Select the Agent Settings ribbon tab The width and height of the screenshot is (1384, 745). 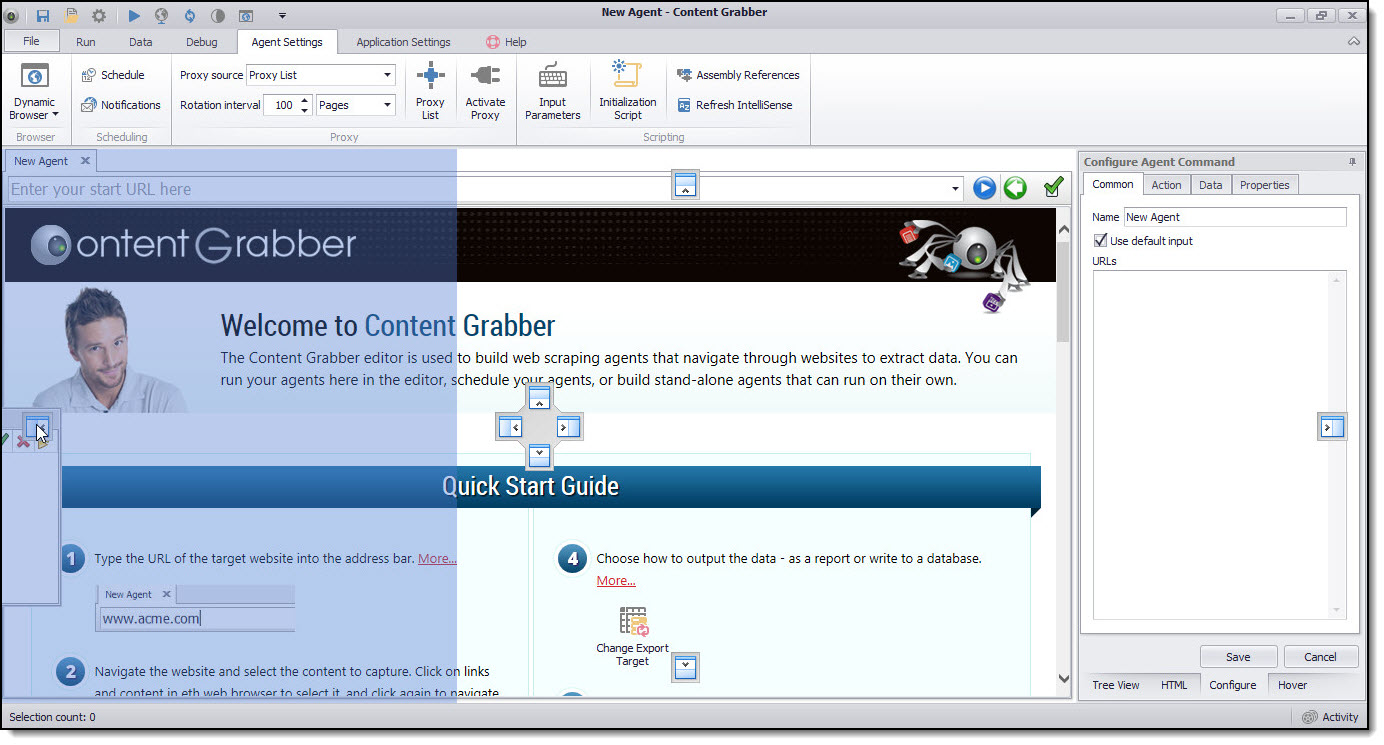[x=287, y=42]
